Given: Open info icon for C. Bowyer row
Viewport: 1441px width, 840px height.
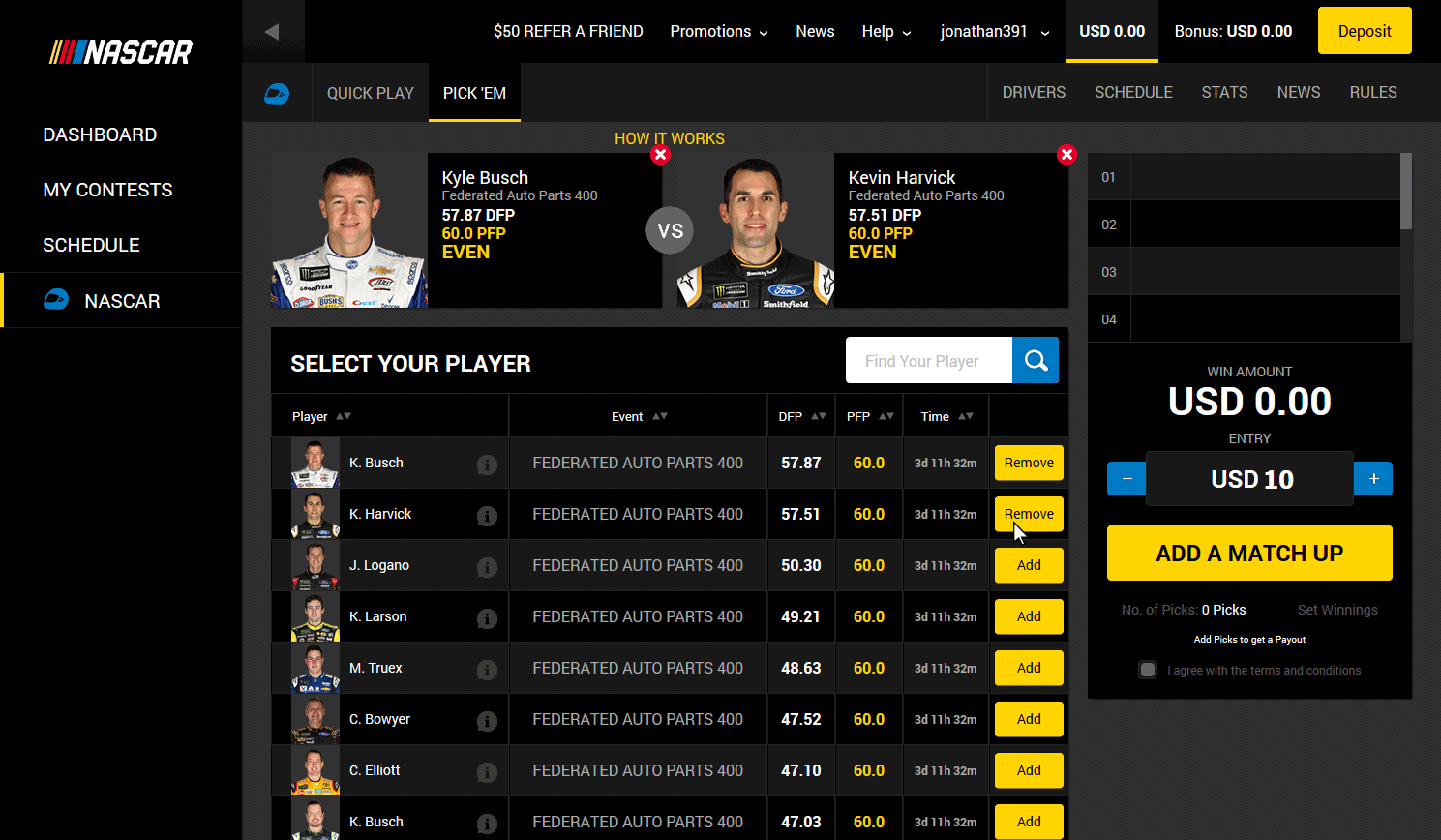Looking at the screenshot, I should click(x=487, y=722).
